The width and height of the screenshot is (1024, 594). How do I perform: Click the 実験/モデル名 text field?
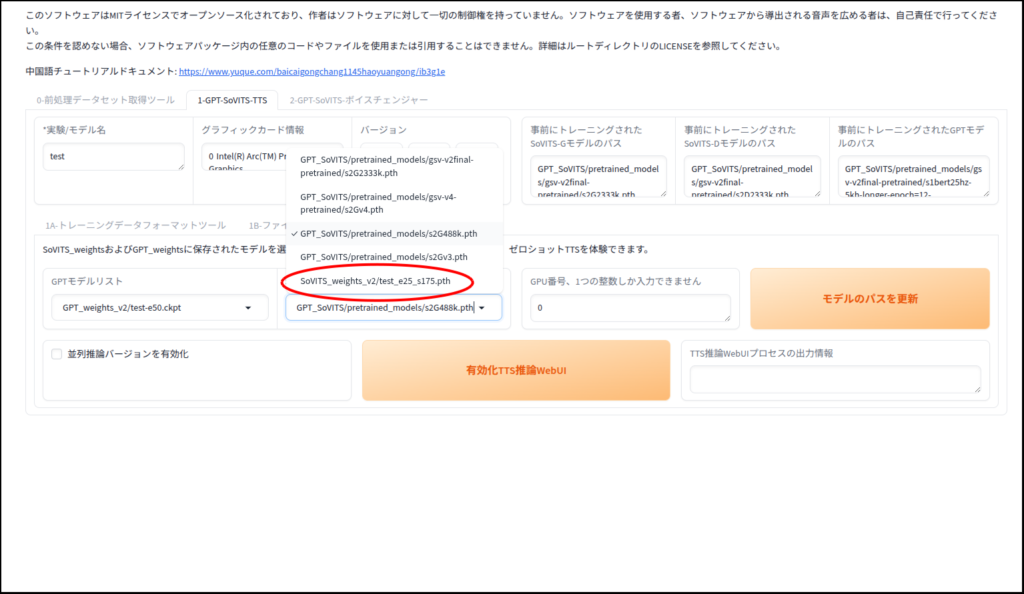pos(113,157)
